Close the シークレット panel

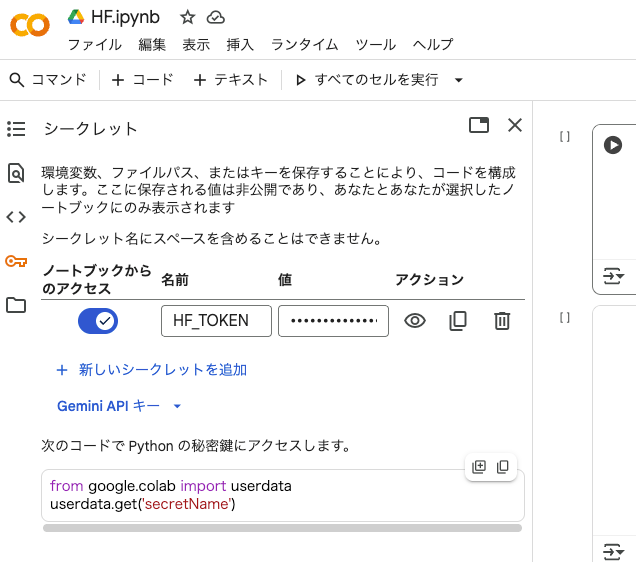tap(515, 125)
